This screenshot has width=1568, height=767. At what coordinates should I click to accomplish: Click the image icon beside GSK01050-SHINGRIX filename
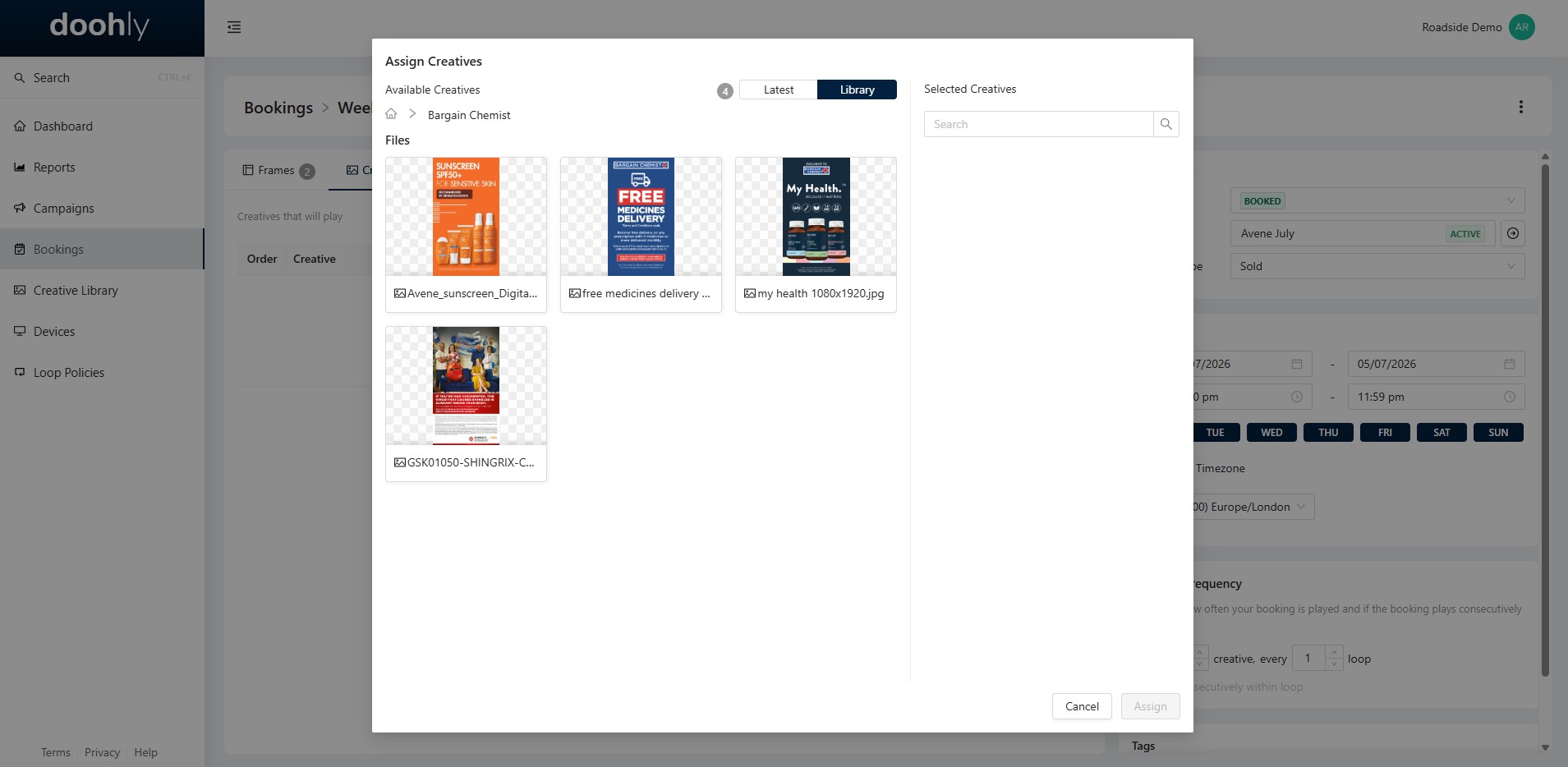[400, 462]
